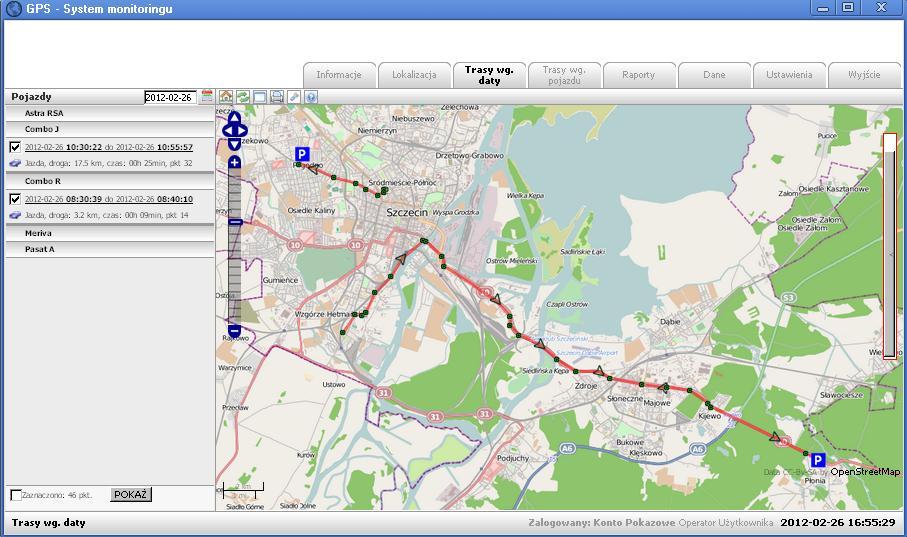The height and width of the screenshot is (537, 907).
Task: Collapse the Combo J vehicle section
Action: point(110,130)
